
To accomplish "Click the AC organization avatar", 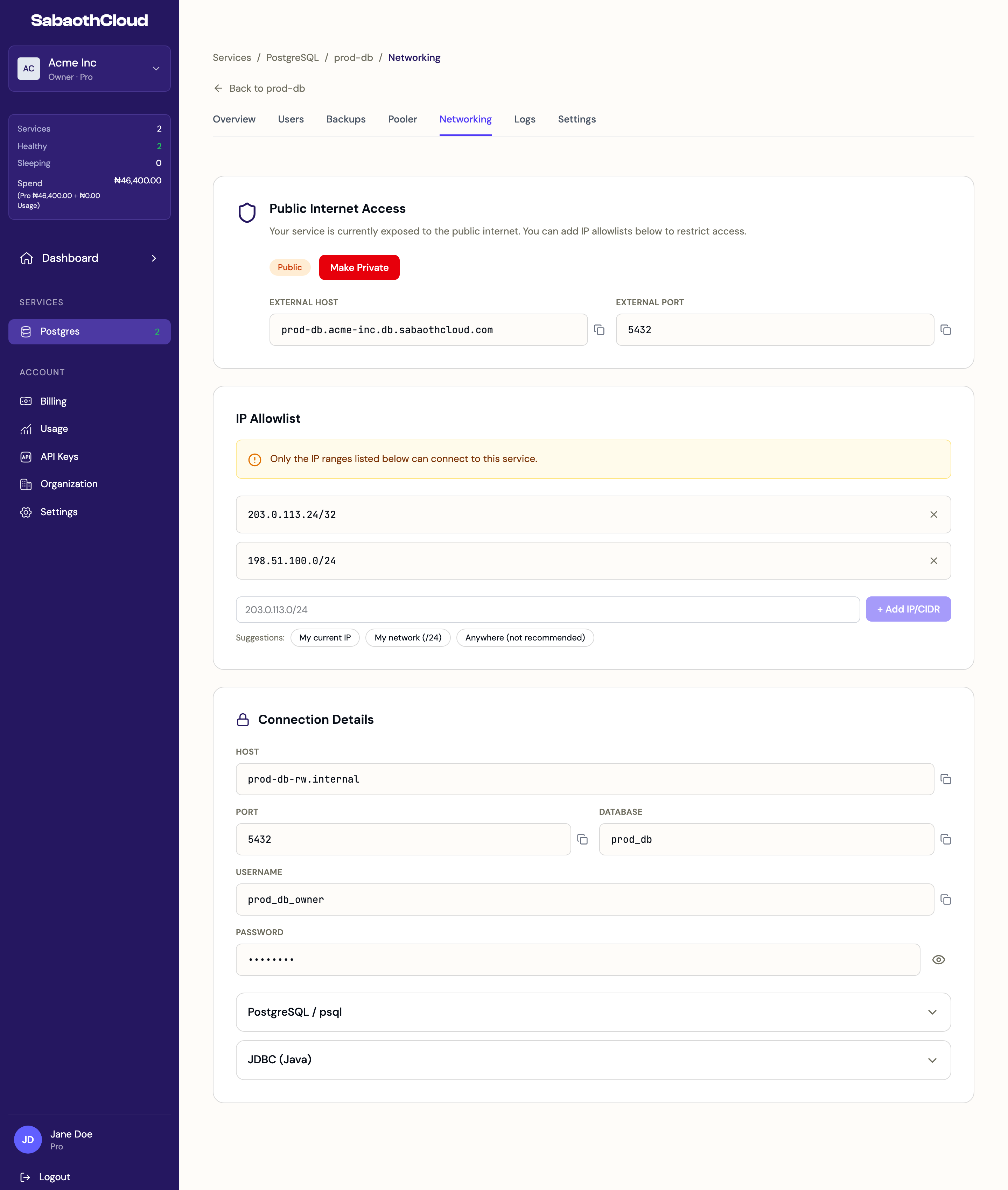I will click(29, 69).
